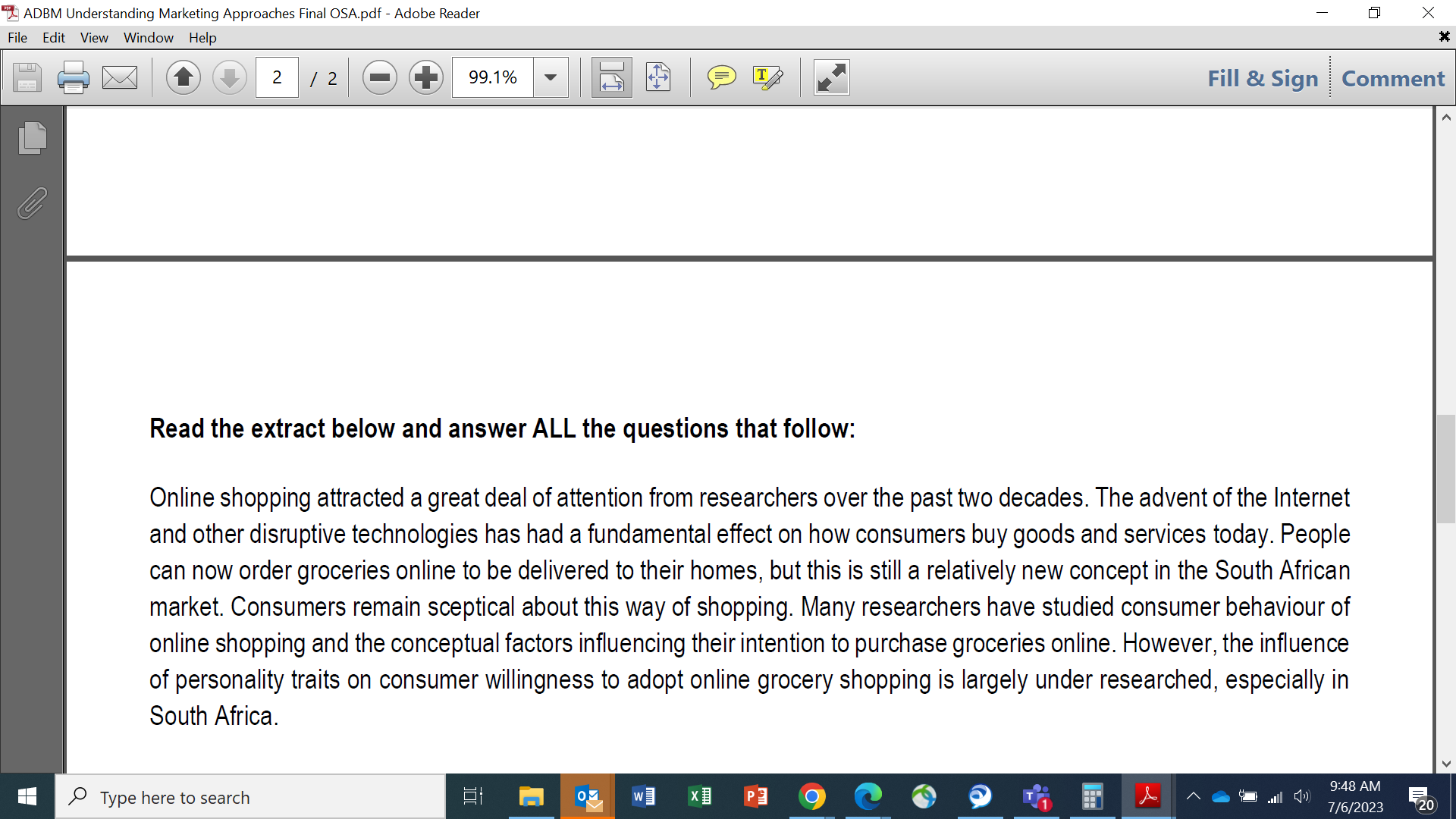Open notification center with 20 badge
1456x819 pixels.
[1421, 798]
